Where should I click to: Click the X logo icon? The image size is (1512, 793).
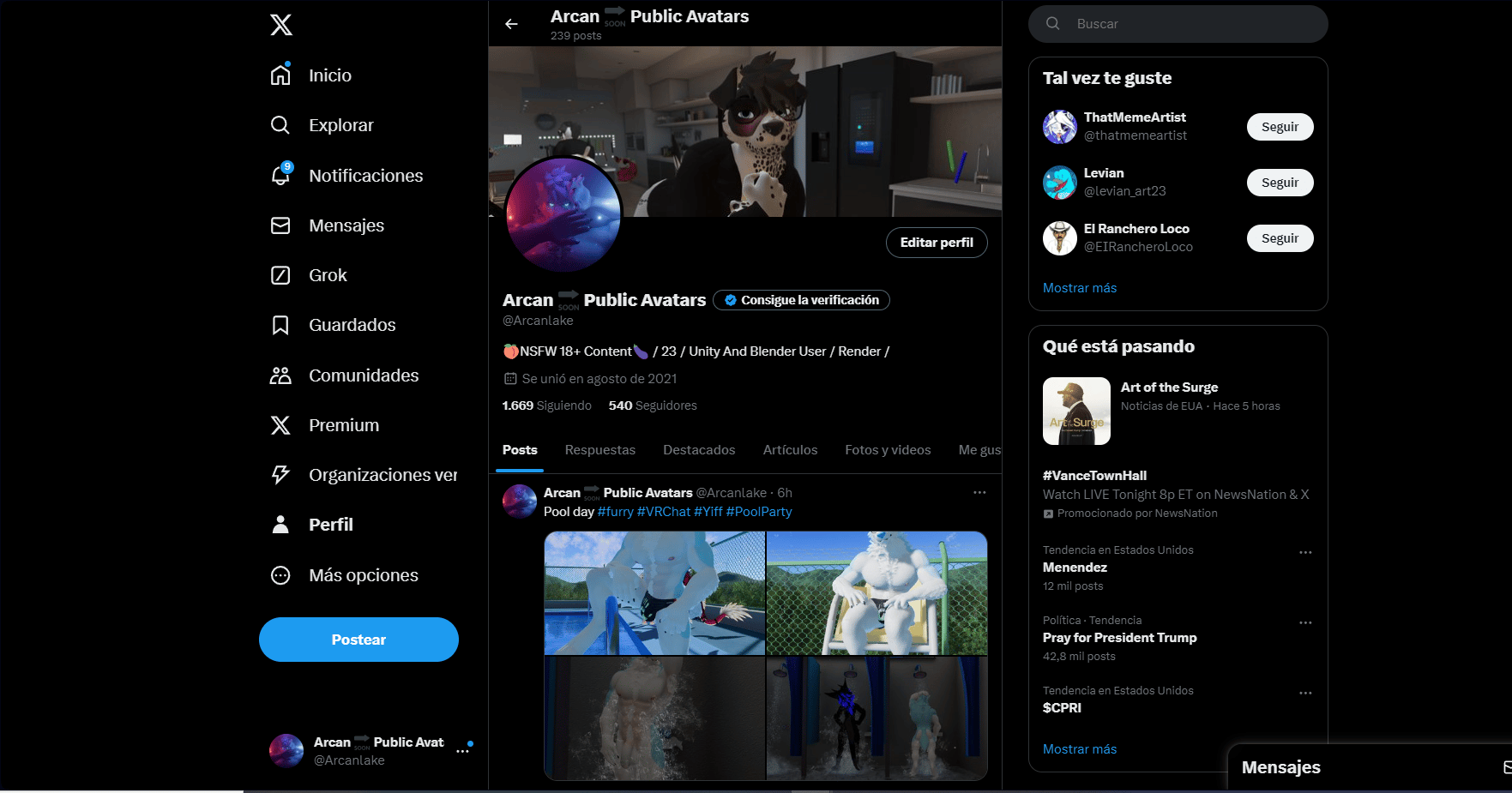pos(281,25)
